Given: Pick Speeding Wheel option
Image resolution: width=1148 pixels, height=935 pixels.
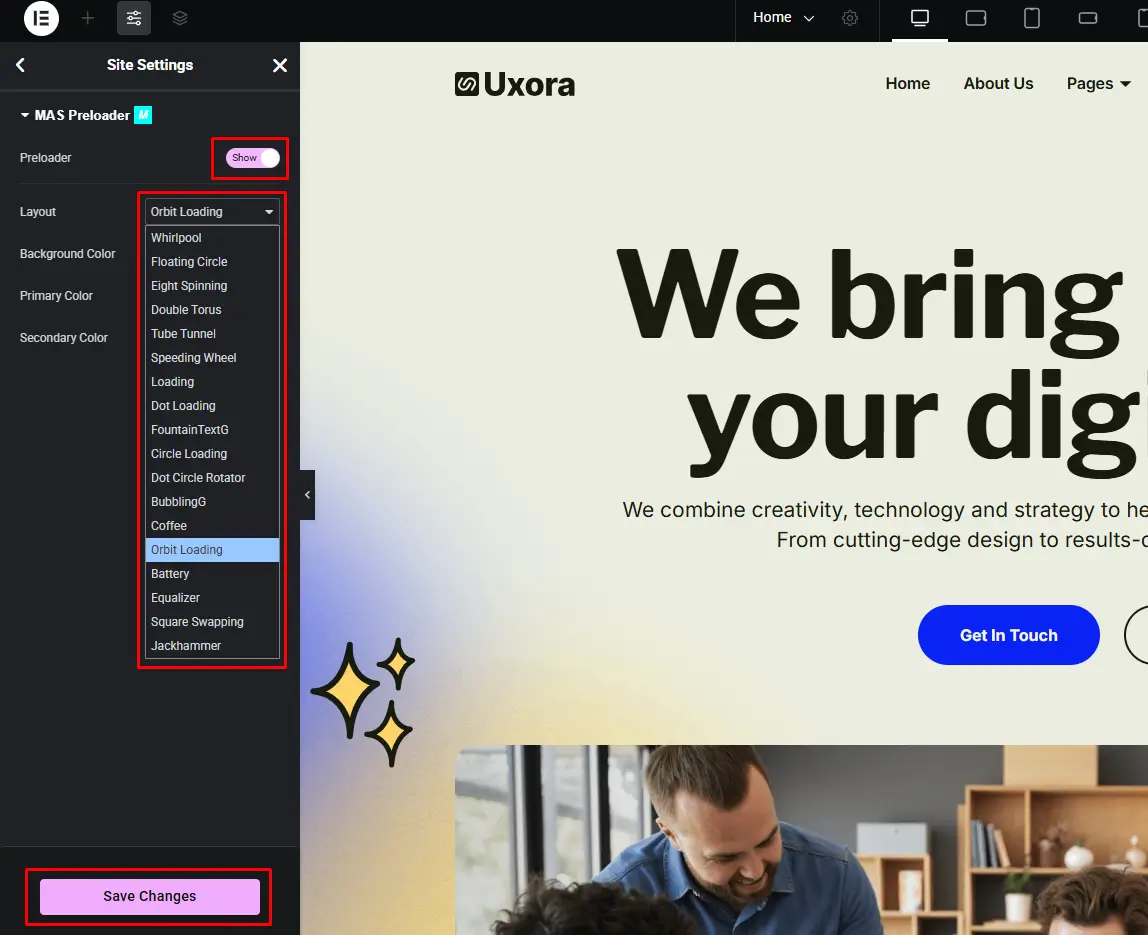Looking at the screenshot, I should click(x=212, y=358).
